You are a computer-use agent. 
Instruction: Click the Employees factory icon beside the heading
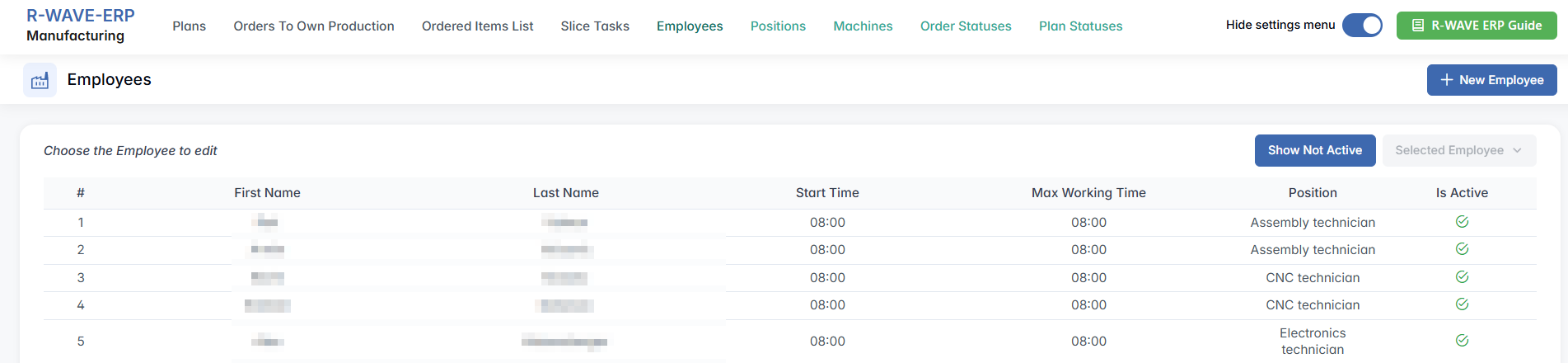click(40, 80)
